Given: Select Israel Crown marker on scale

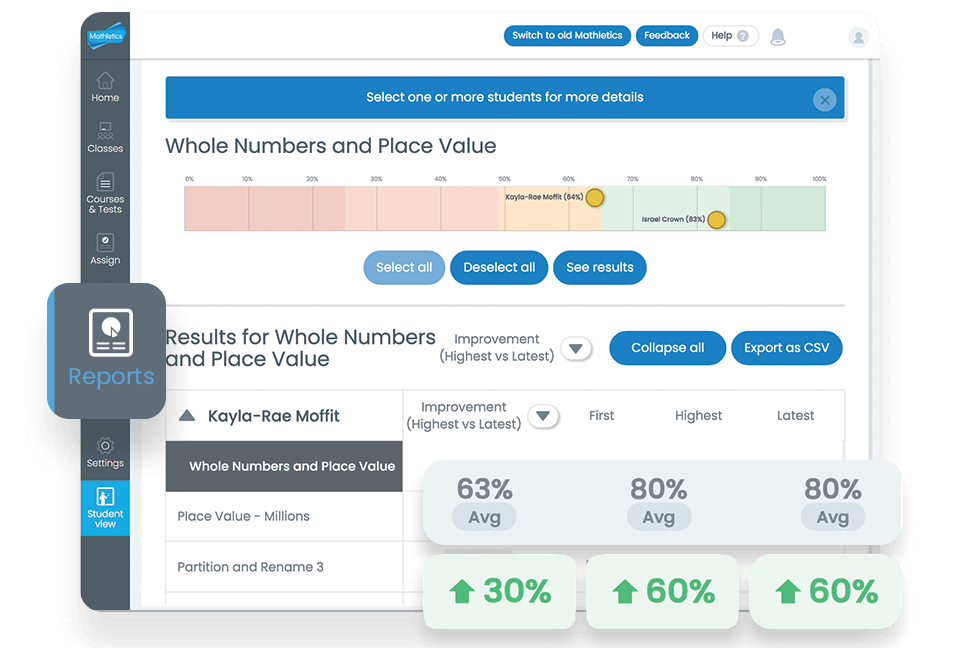Looking at the screenshot, I should [716, 220].
